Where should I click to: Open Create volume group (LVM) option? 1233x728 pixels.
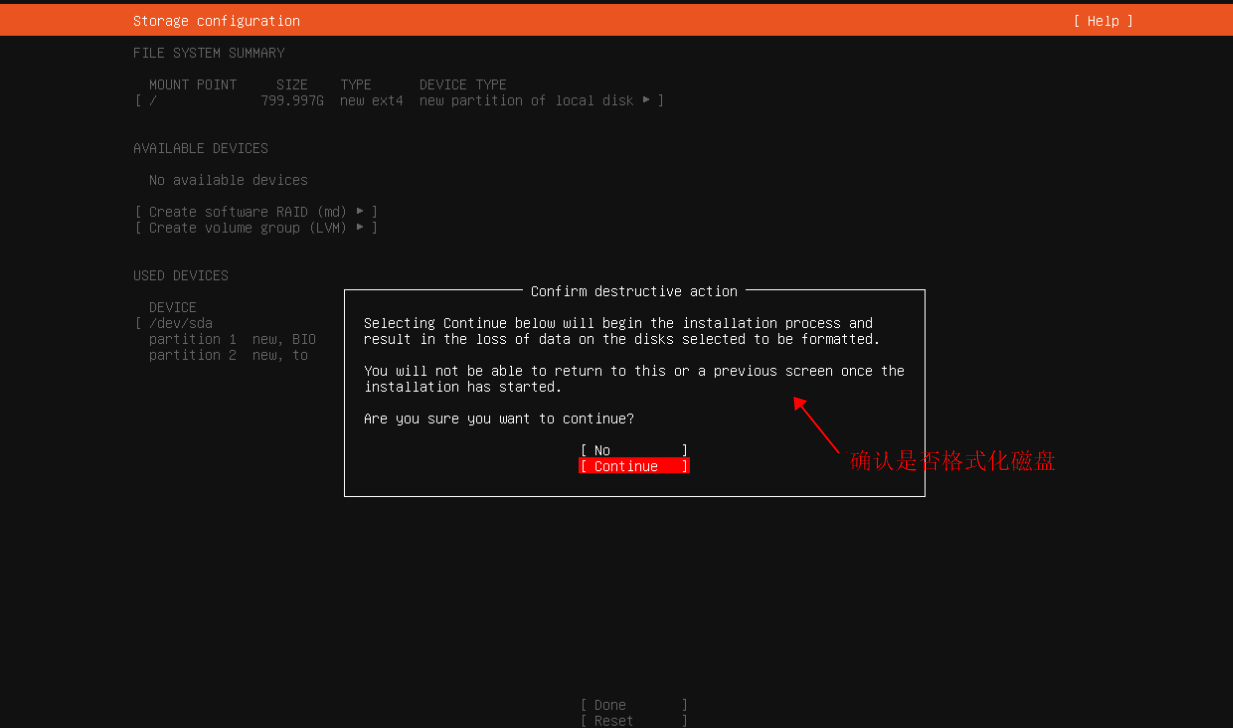256,228
